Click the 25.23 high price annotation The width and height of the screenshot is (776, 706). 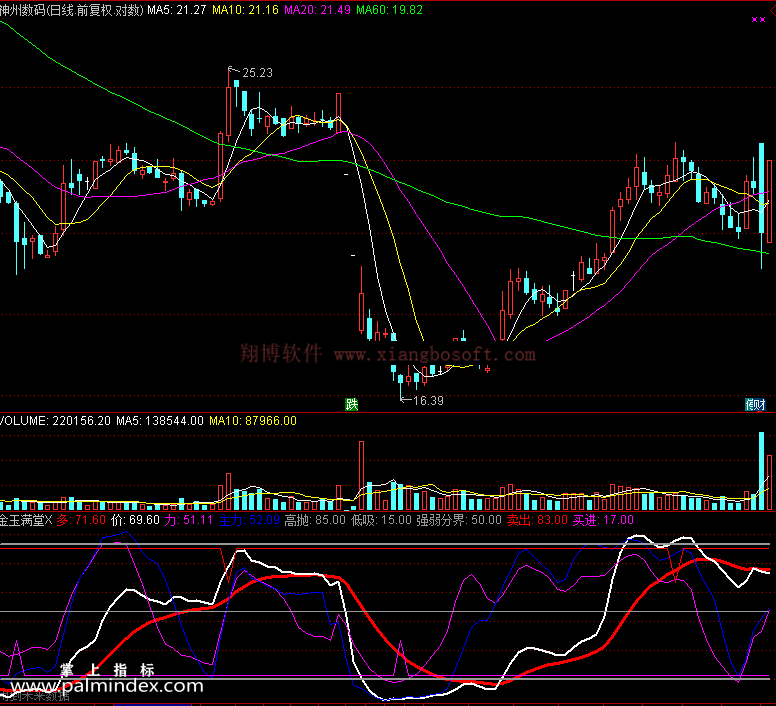(257, 73)
